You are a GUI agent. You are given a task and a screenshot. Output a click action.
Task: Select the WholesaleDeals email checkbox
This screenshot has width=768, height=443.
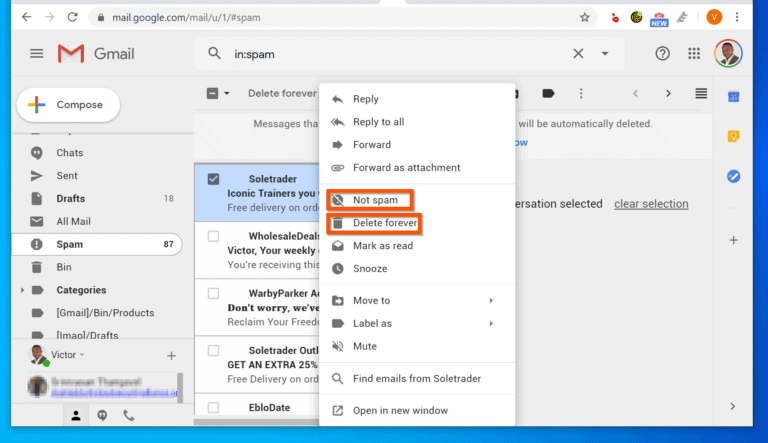[x=213, y=236]
